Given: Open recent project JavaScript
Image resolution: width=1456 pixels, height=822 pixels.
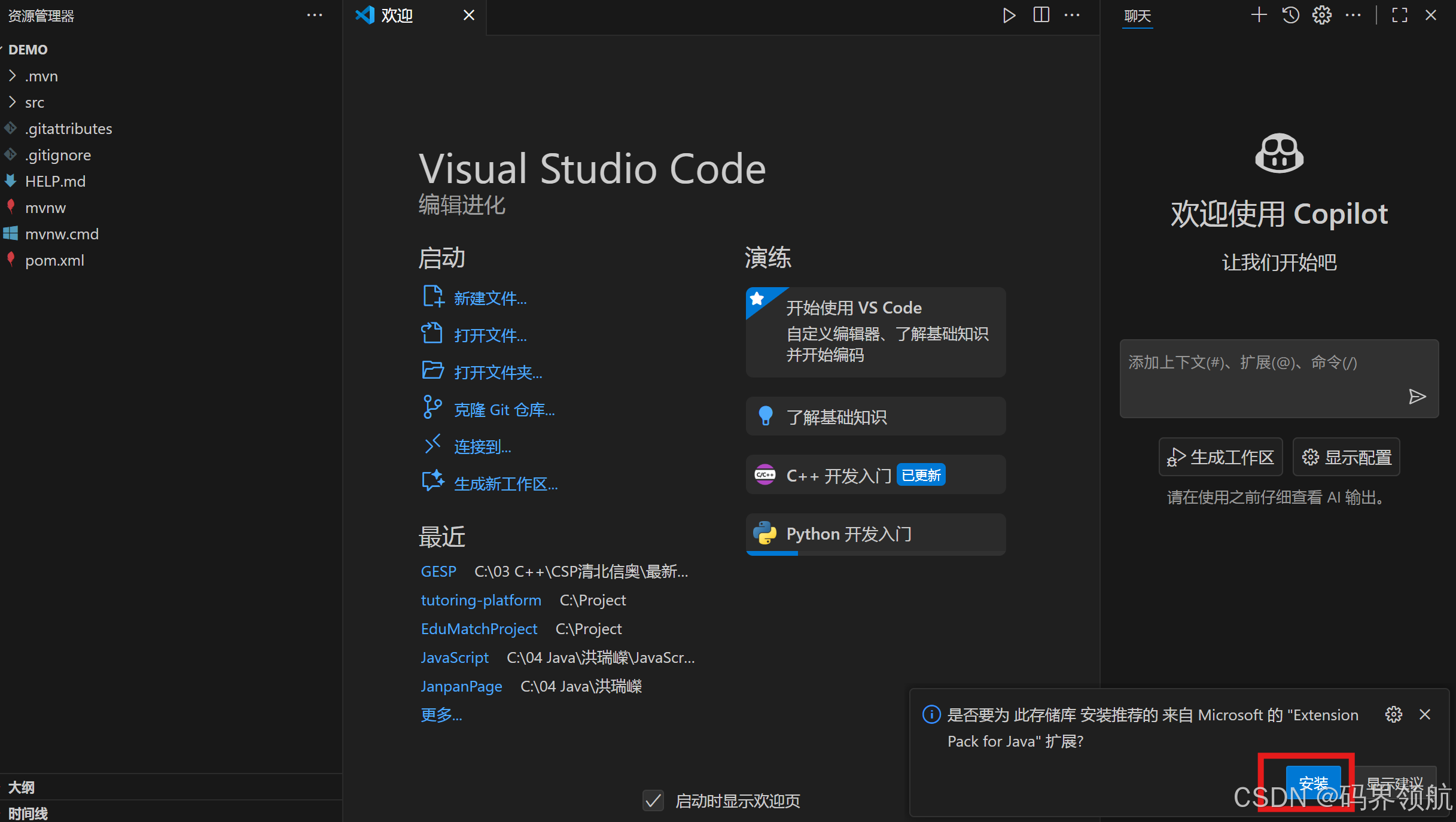Looking at the screenshot, I should pyautogui.click(x=455, y=657).
